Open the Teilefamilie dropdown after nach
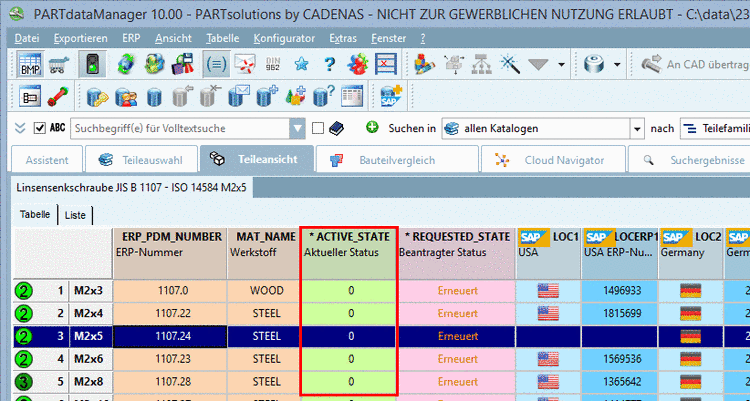This screenshot has height=401, width=750. click(x=715, y=128)
